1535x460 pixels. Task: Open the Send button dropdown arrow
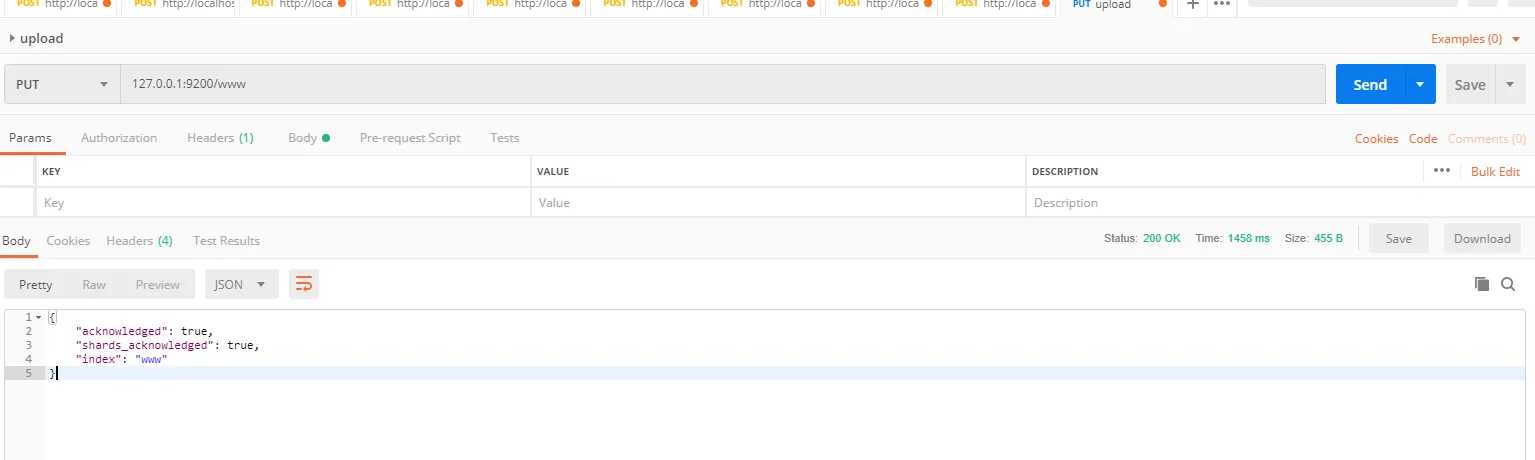click(x=1420, y=85)
